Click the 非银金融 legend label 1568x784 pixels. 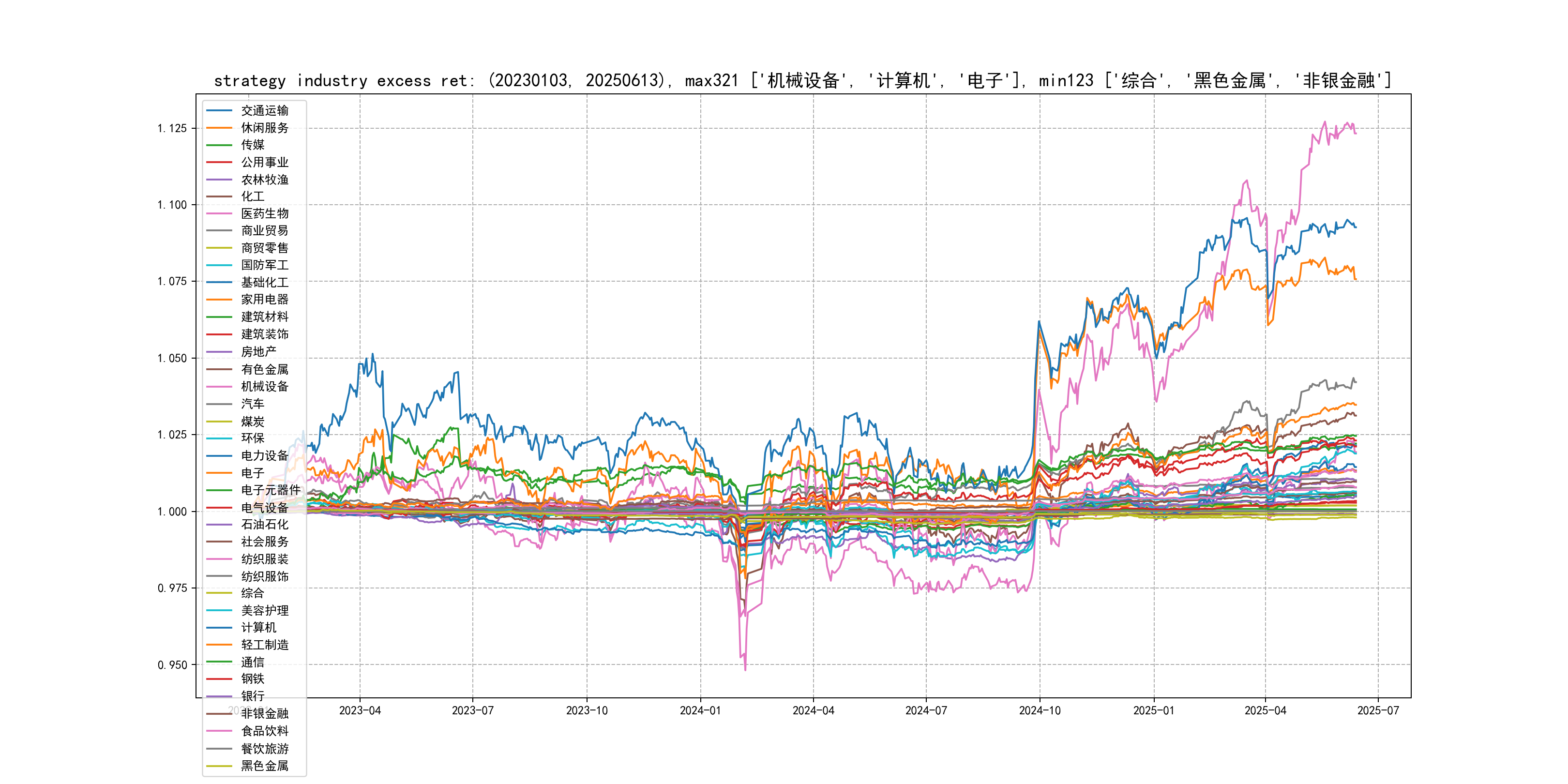264,713
